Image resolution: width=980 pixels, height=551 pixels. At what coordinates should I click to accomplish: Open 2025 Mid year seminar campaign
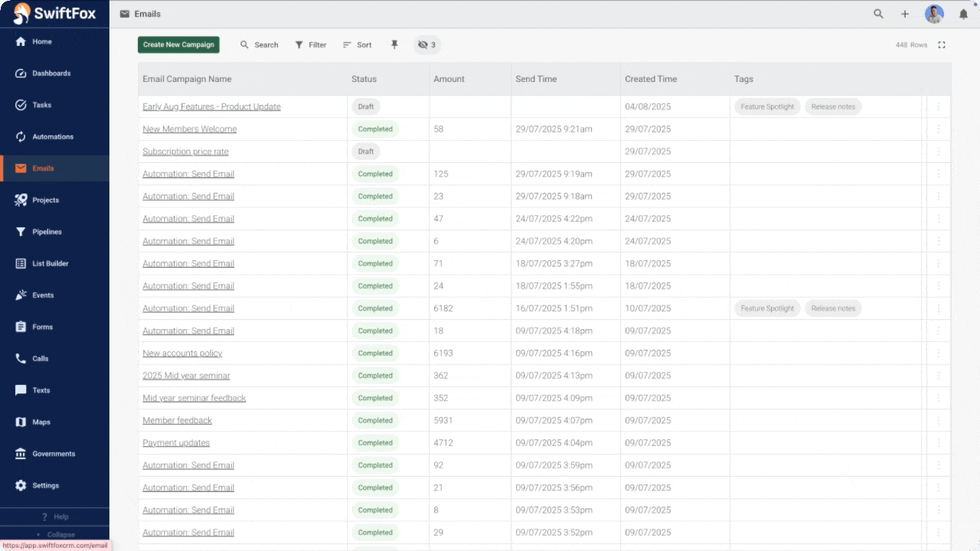[186, 376]
